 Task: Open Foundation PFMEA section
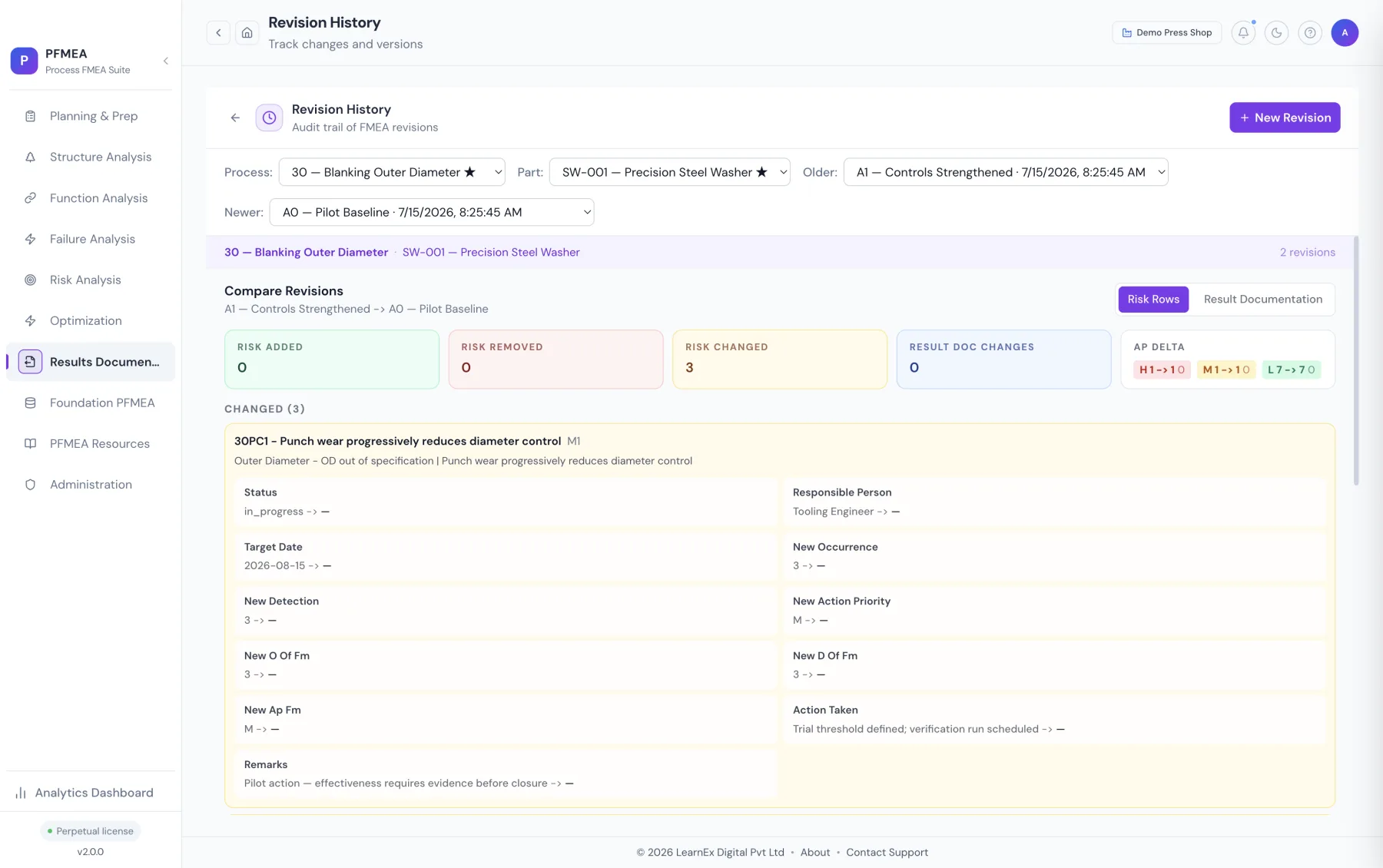(x=91, y=403)
